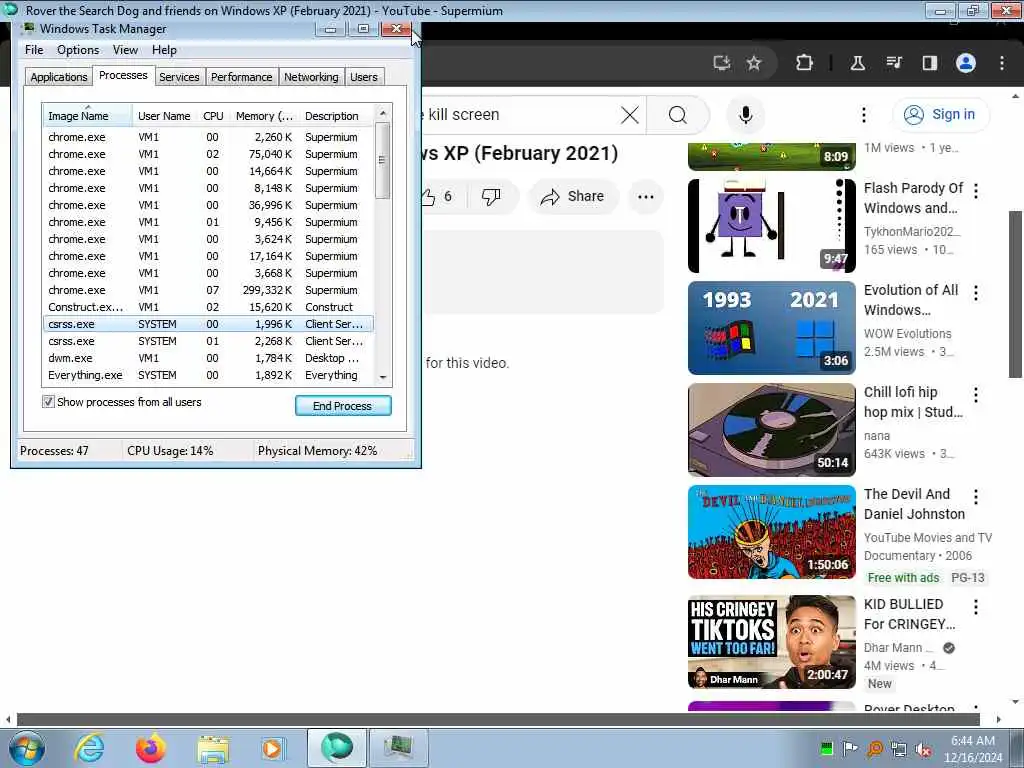The image size is (1024, 768).
Task: Switch to the Services tab
Action: point(179,77)
